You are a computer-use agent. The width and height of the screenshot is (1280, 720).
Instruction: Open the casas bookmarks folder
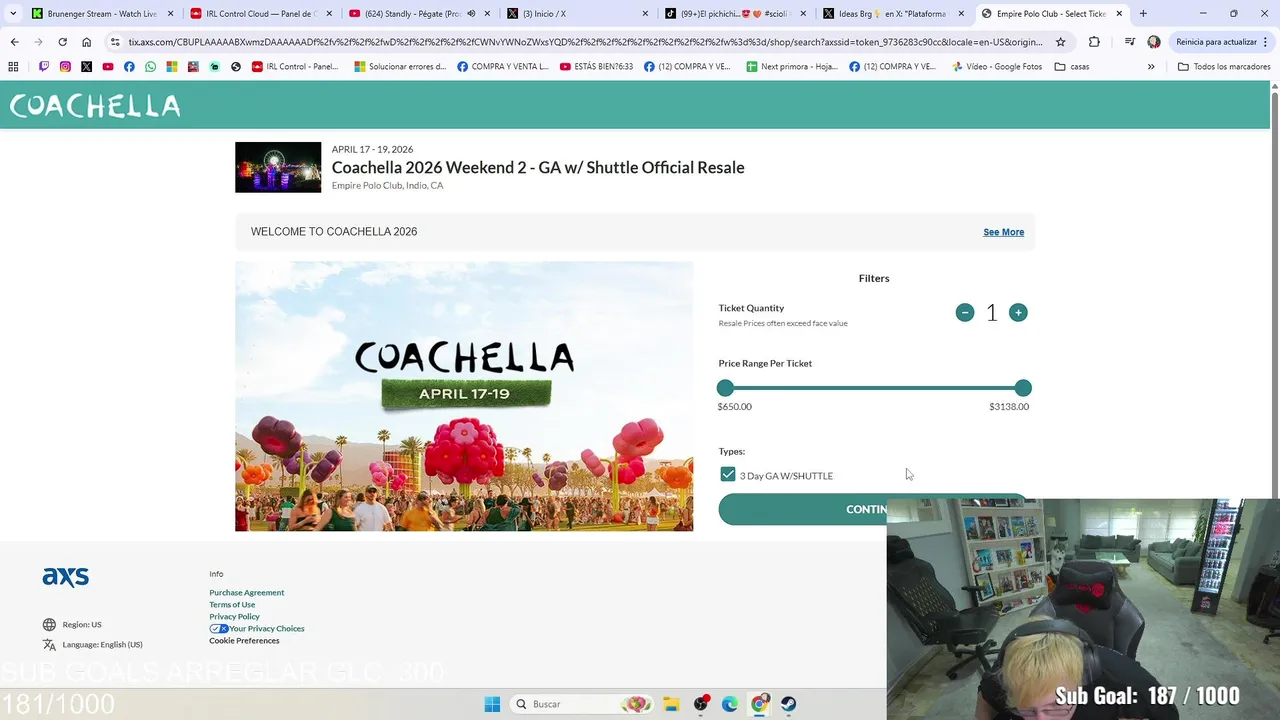(x=1071, y=67)
